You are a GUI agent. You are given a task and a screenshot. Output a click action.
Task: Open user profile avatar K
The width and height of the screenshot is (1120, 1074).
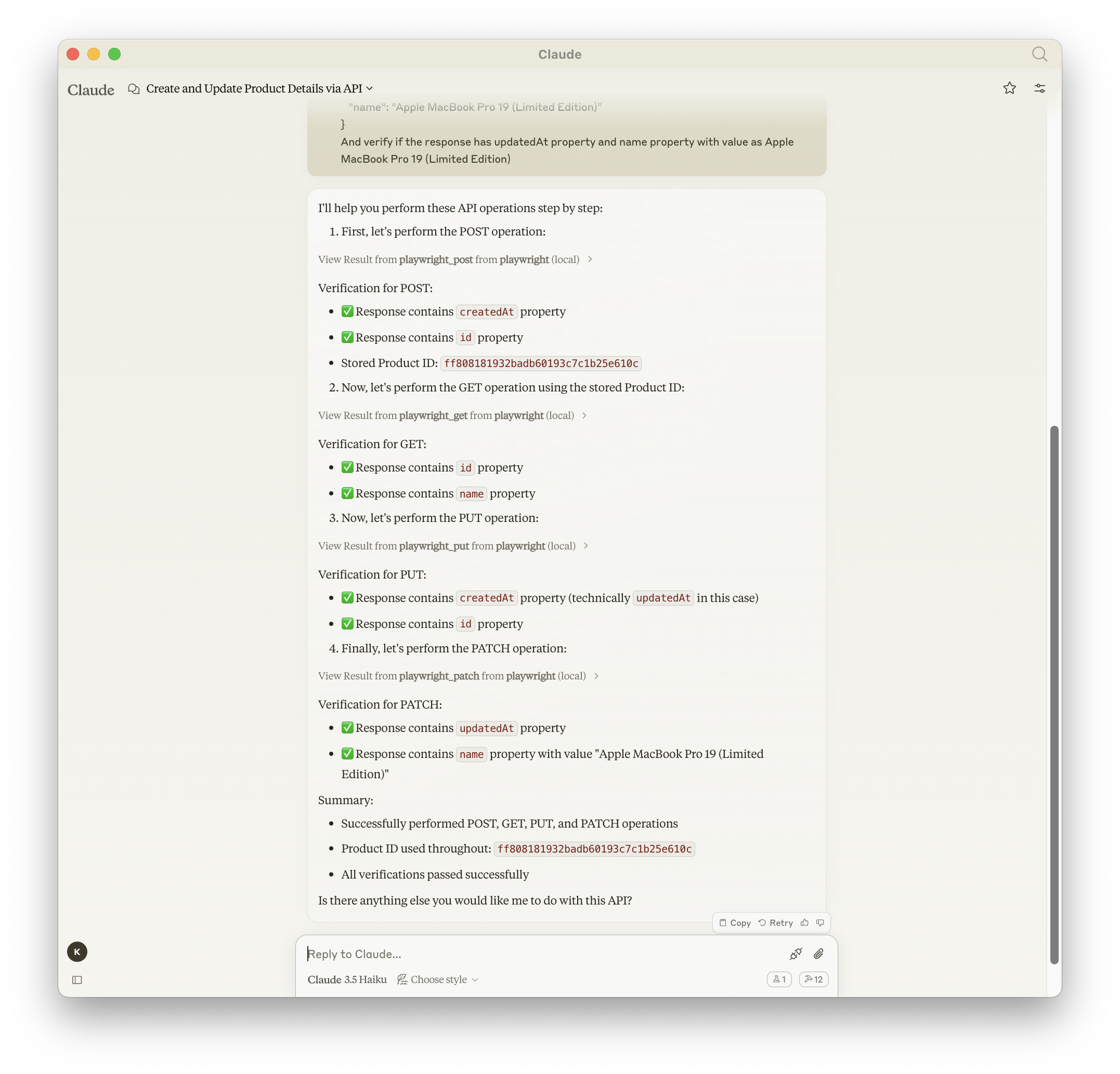77,952
